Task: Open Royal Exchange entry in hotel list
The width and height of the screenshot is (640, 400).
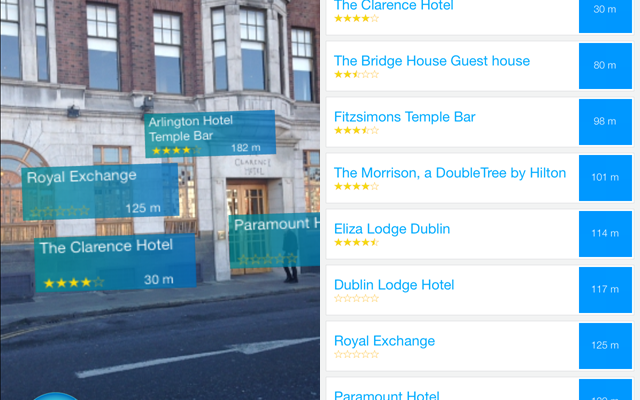Action: [x=452, y=346]
